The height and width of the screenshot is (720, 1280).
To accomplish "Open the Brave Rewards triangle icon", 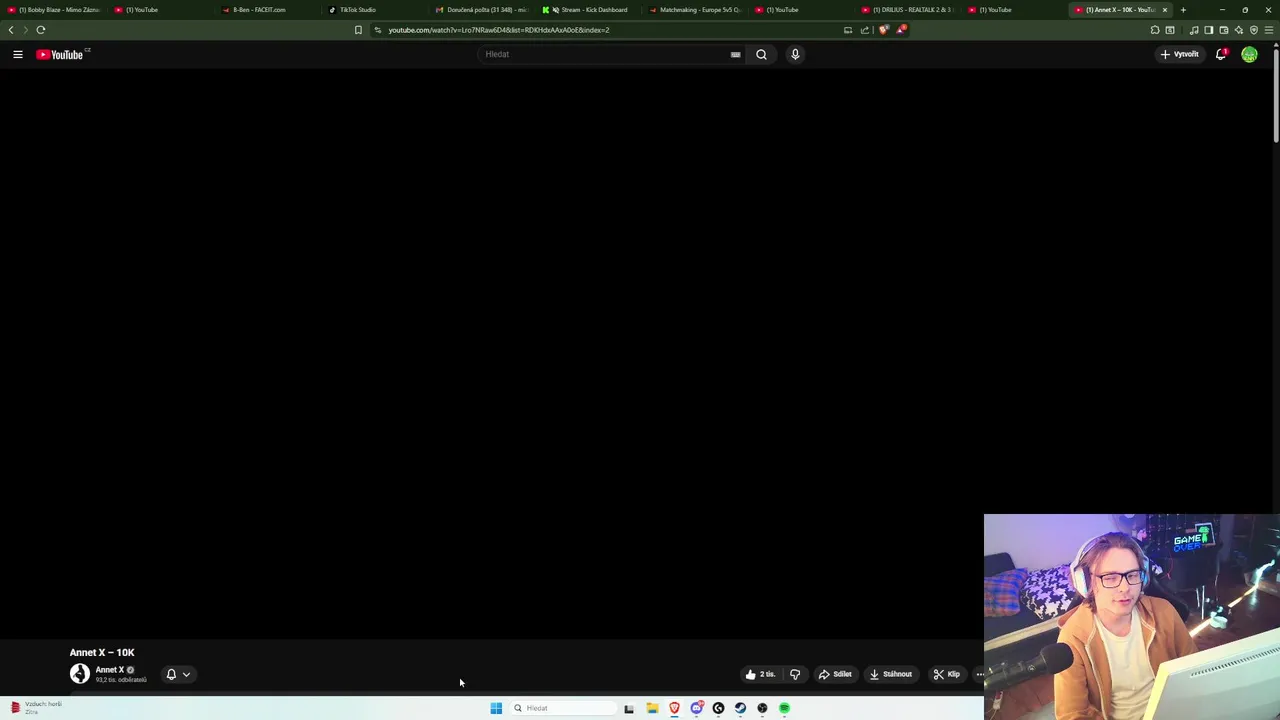I will (901, 30).
